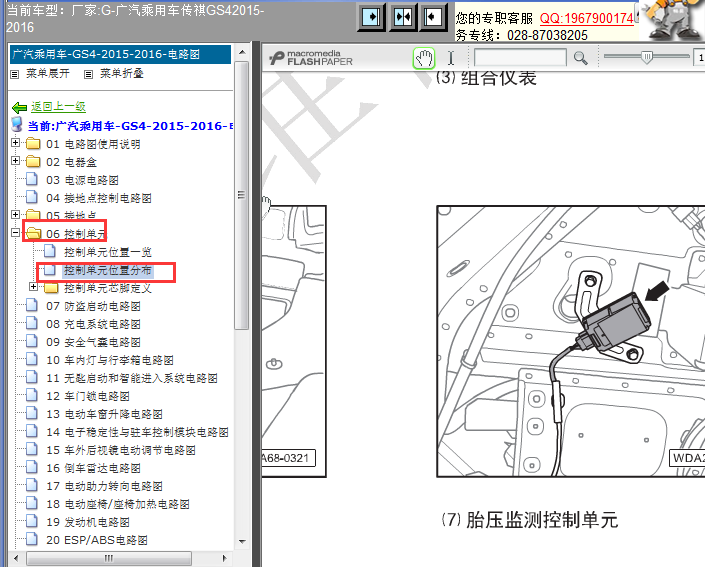Click document icon of 09 安全气囊电路图
705x567 pixels.
click(32, 341)
